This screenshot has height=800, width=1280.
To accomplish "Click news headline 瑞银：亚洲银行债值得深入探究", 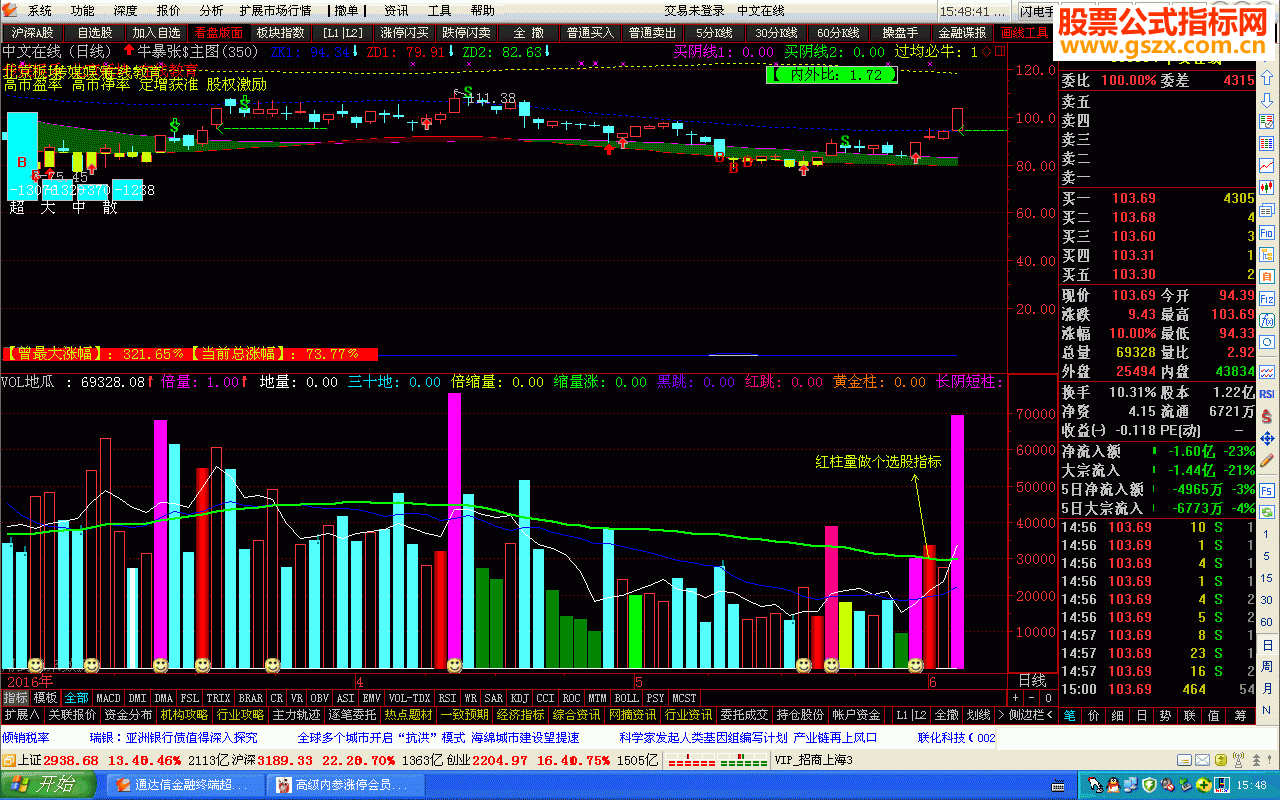I will (173, 738).
